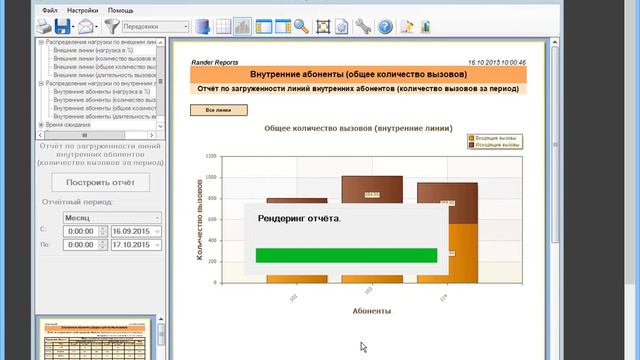Click the Построить отчёт button
This screenshot has height=360, width=640.
point(100,182)
